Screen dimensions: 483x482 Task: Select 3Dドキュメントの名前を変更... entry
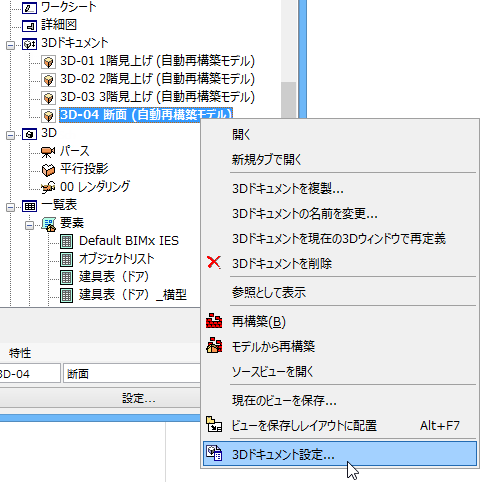point(340,213)
